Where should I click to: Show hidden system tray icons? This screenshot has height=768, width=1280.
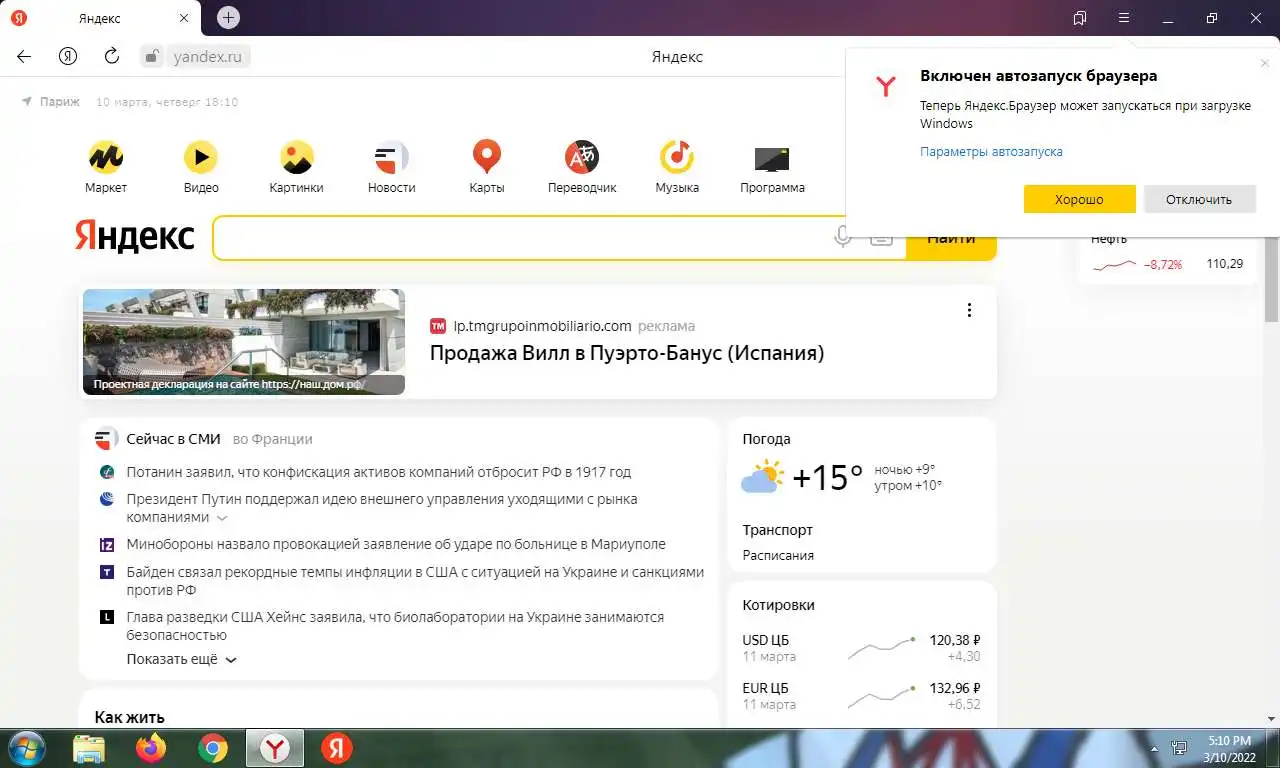[1155, 747]
